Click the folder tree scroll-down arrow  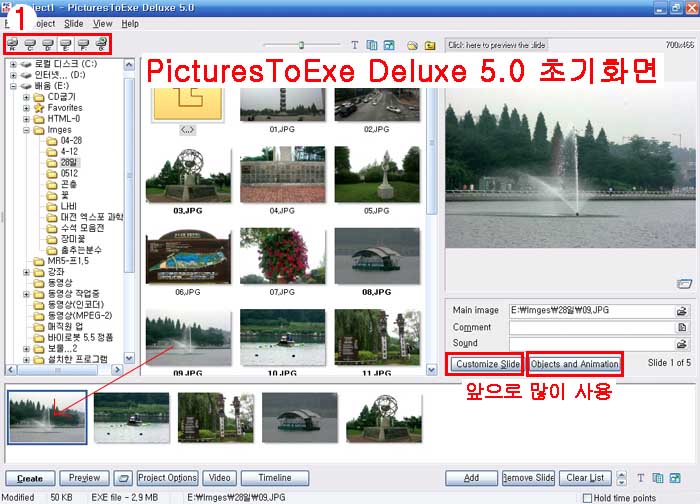[x=129, y=358]
